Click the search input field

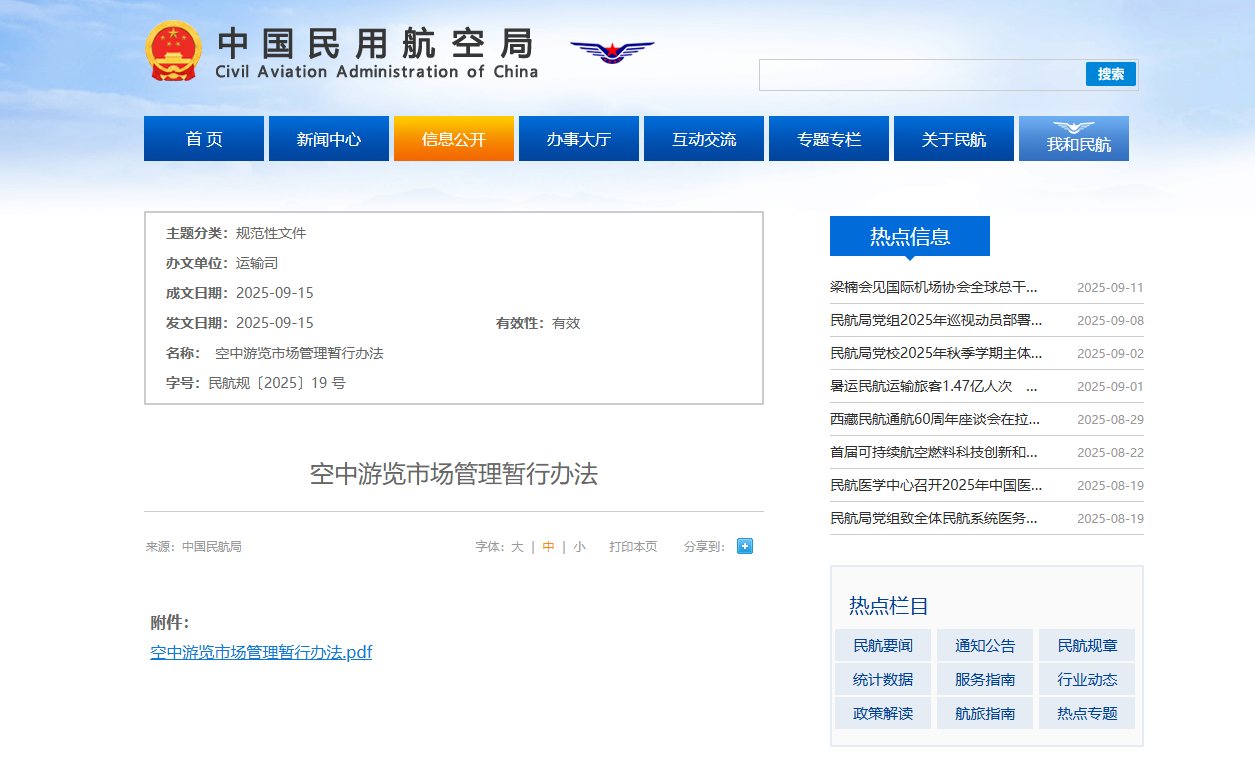click(x=921, y=75)
